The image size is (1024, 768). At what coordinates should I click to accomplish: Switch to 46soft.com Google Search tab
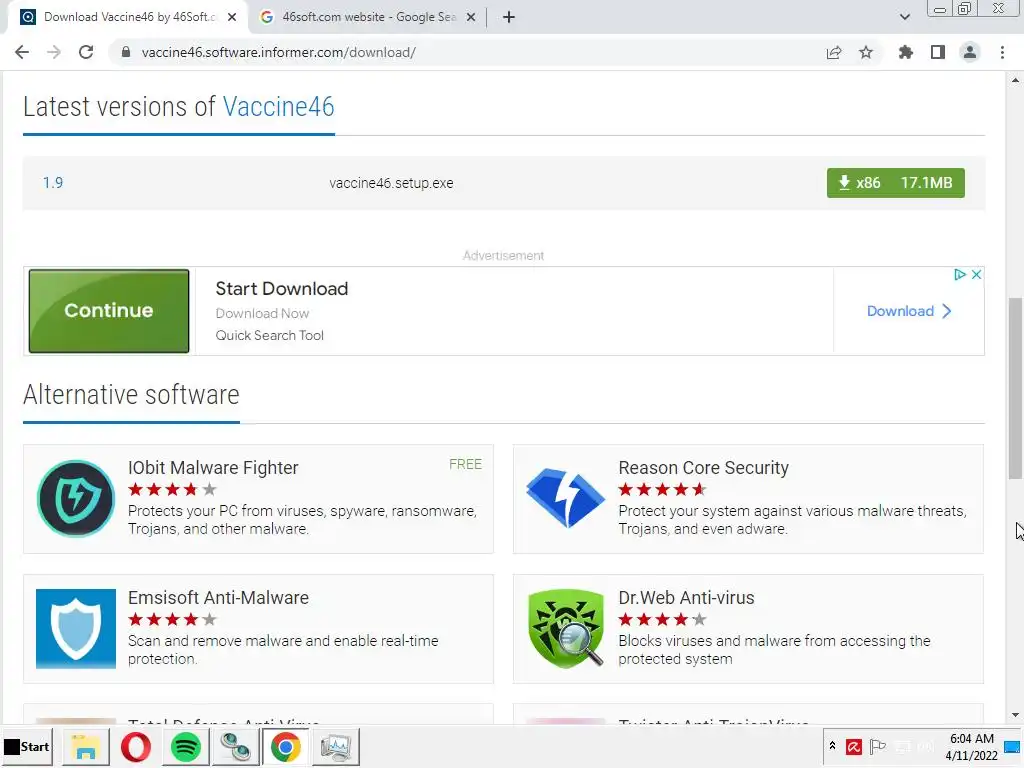click(x=369, y=17)
